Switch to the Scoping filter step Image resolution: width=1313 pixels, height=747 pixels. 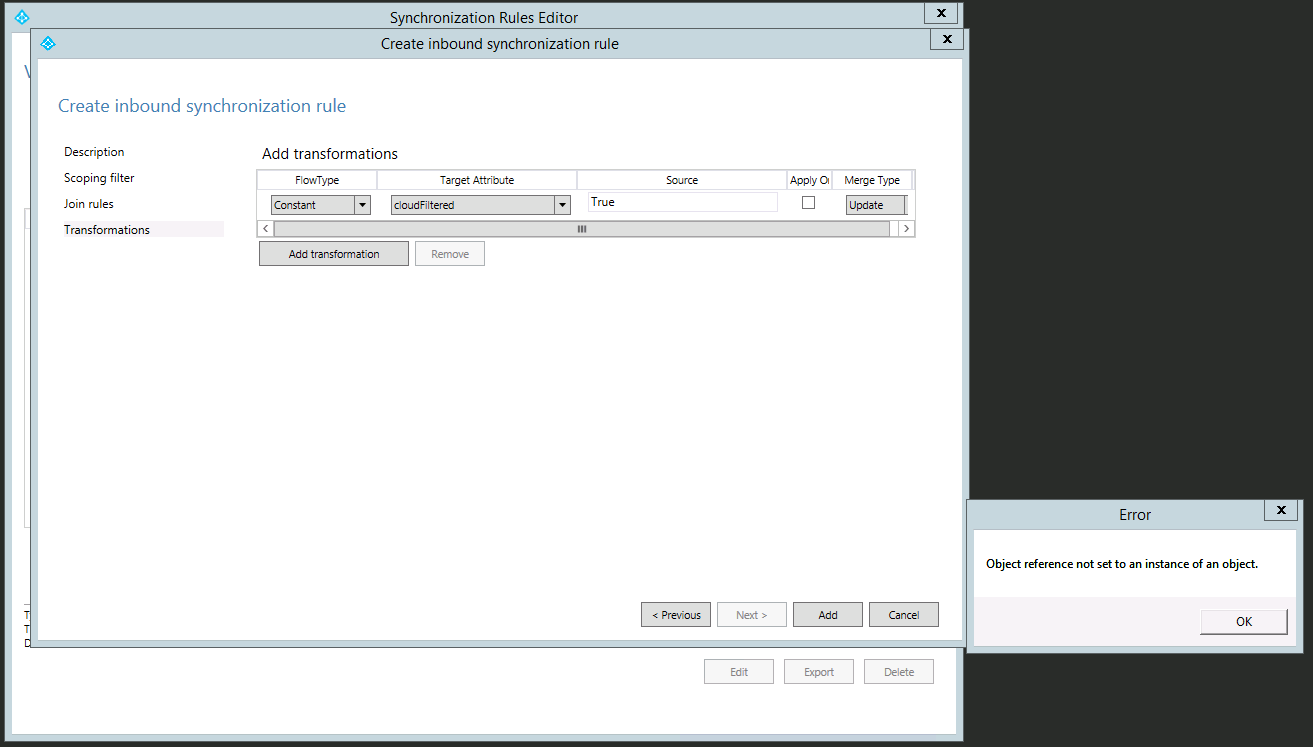click(x=99, y=178)
